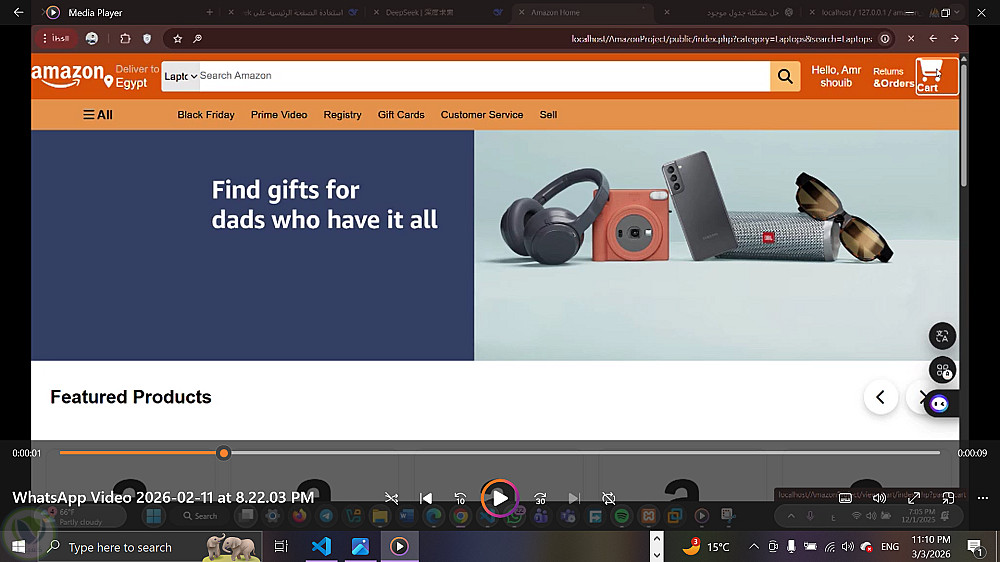Image resolution: width=1000 pixels, height=562 pixels.
Task: Click the microphone icon in the system tray
Action: pyautogui.click(x=791, y=547)
